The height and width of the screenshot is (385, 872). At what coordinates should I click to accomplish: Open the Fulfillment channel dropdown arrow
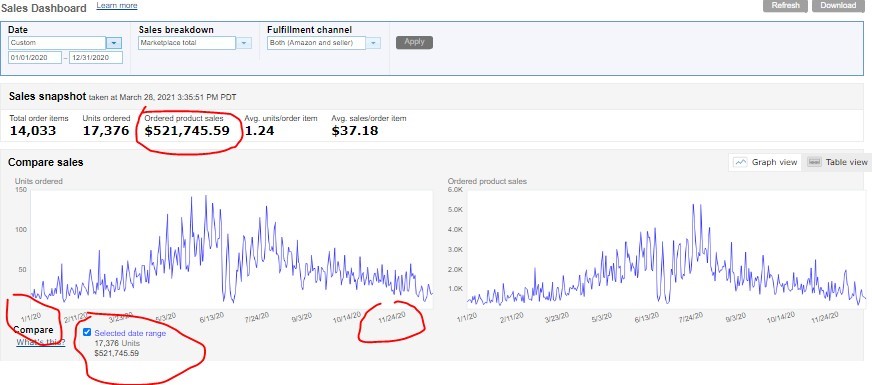coord(373,43)
